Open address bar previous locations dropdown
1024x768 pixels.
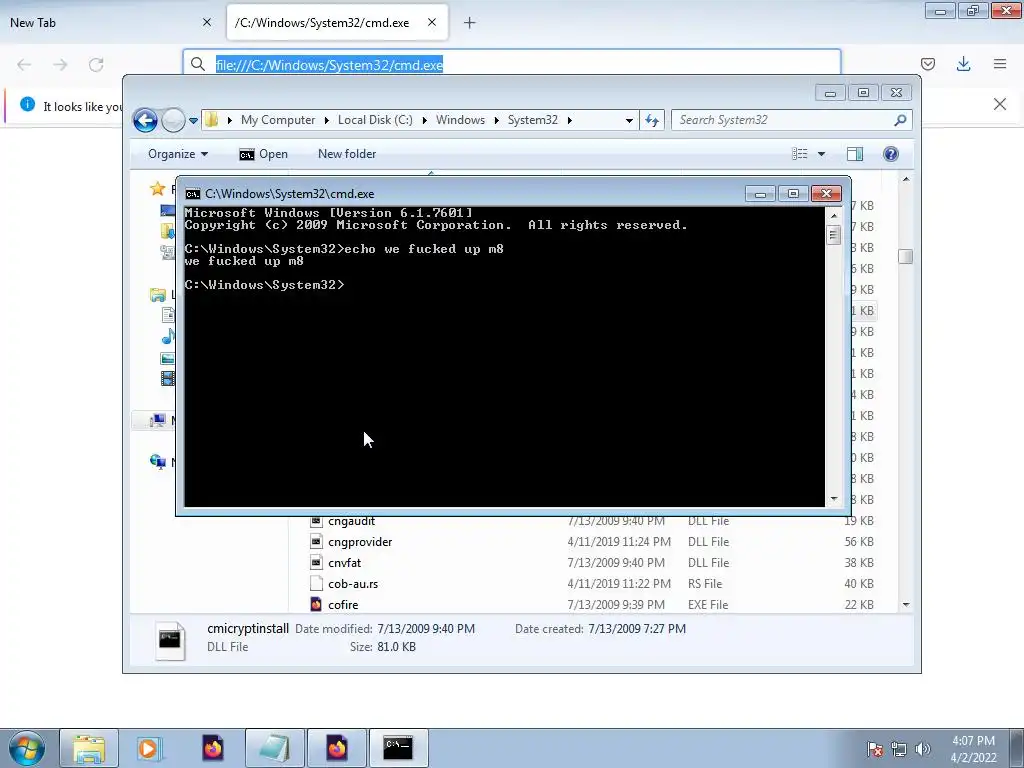629,121
